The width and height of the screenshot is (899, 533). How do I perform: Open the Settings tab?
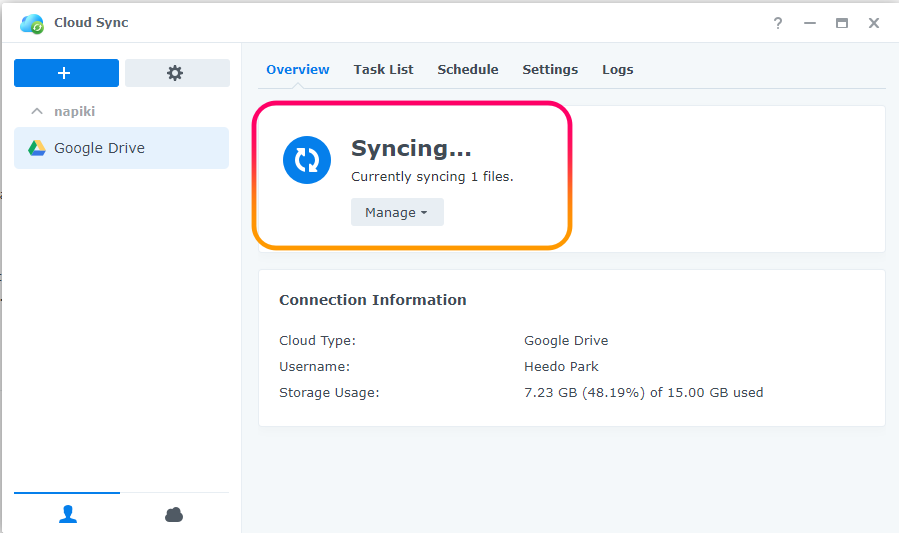pyautogui.click(x=550, y=69)
